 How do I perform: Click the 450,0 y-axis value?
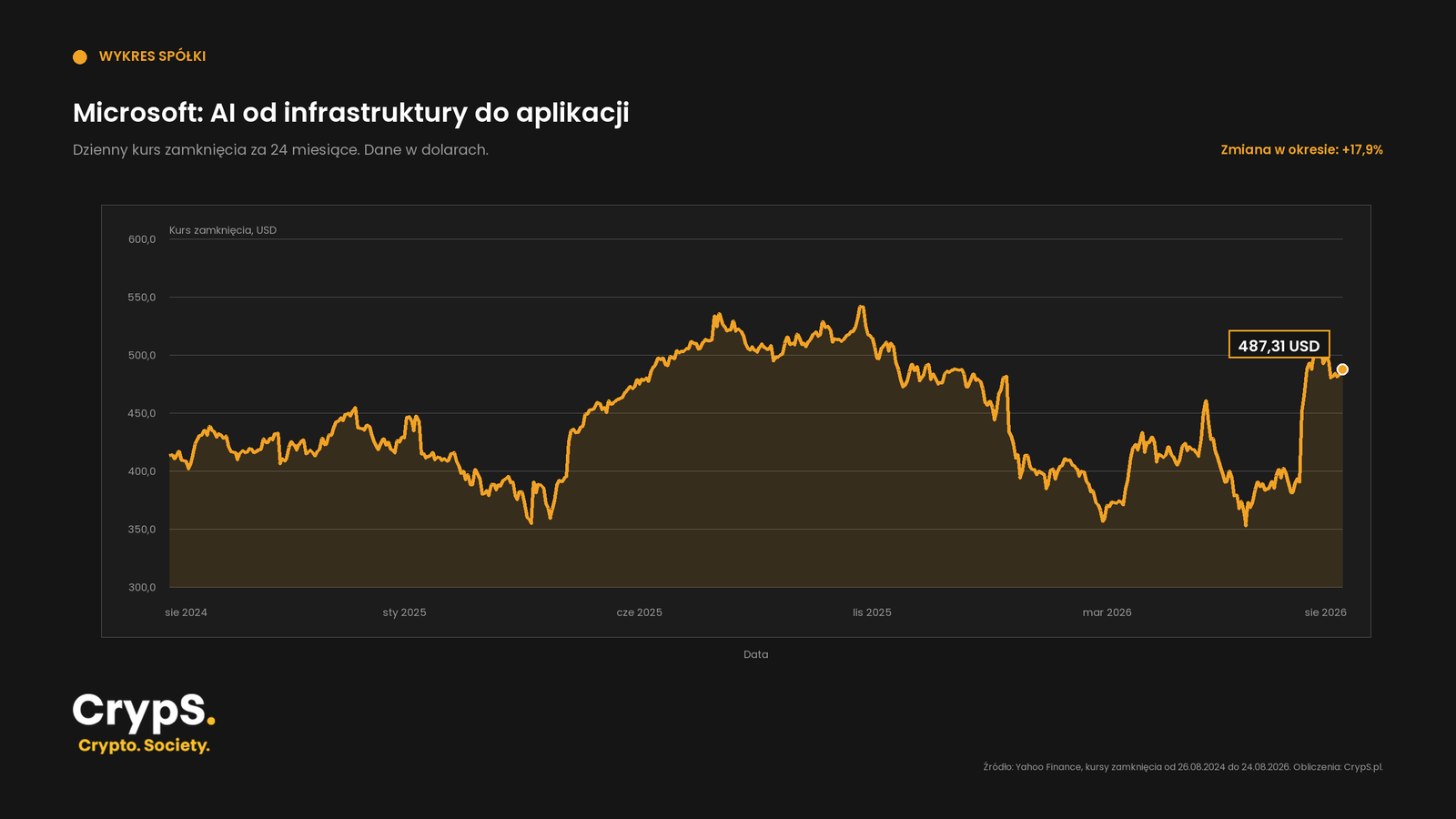(x=142, y=413)
